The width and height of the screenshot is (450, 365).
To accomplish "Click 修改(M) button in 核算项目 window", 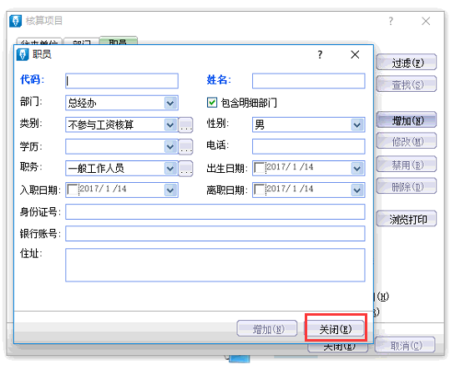I will tap(406, 141).
